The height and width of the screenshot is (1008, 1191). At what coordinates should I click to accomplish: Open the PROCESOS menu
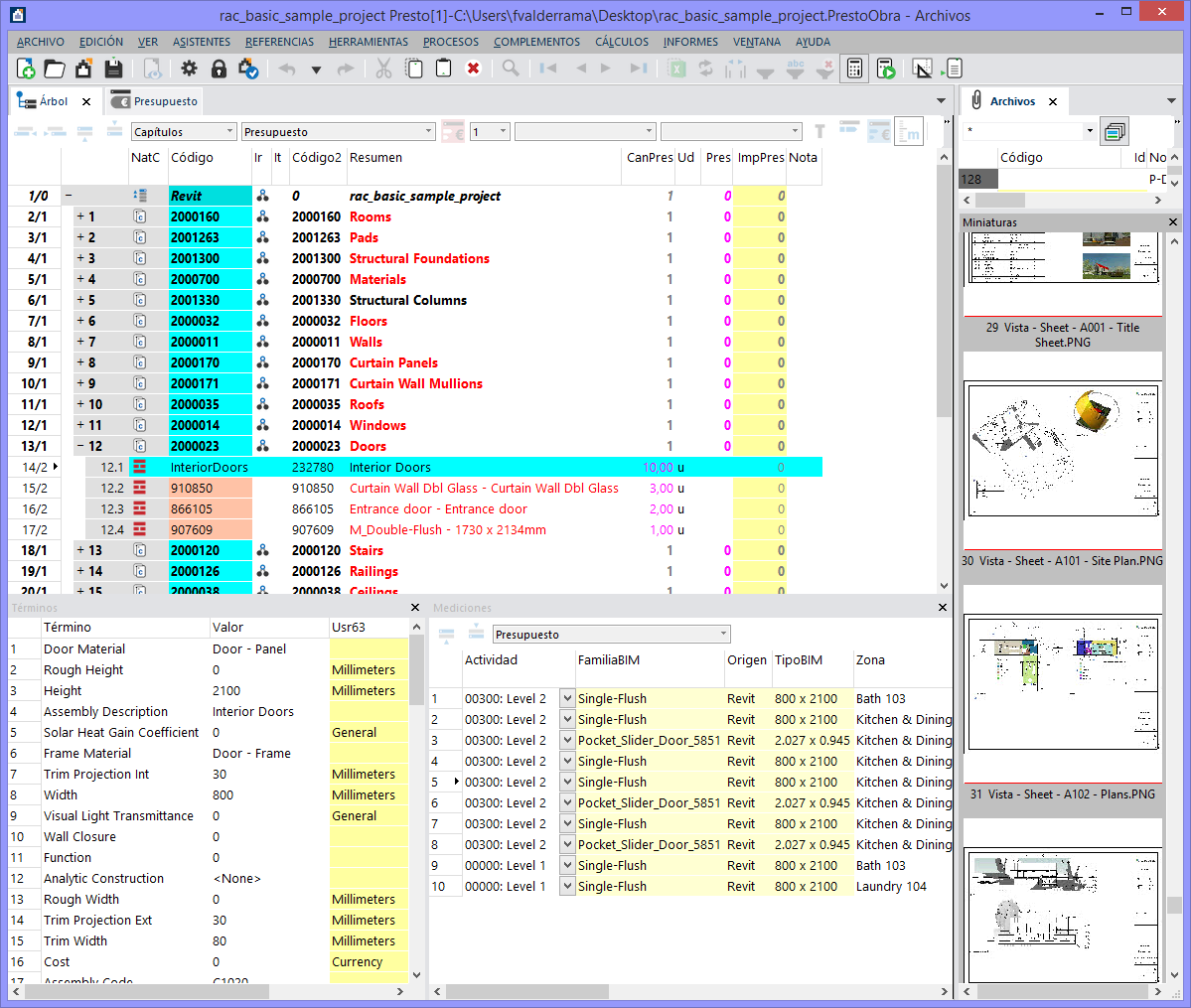(450, 42)
